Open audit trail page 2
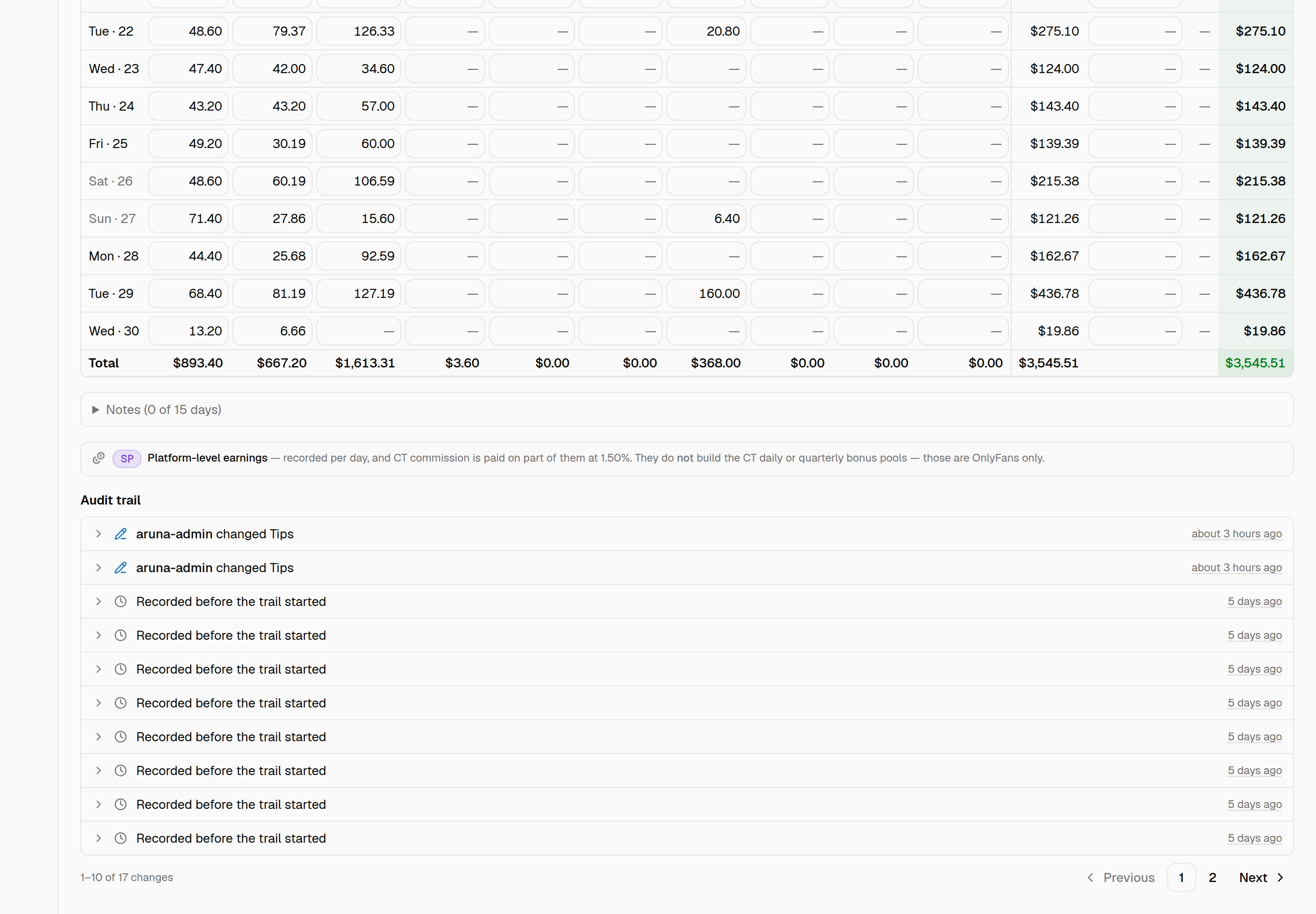 [1212, 877]
